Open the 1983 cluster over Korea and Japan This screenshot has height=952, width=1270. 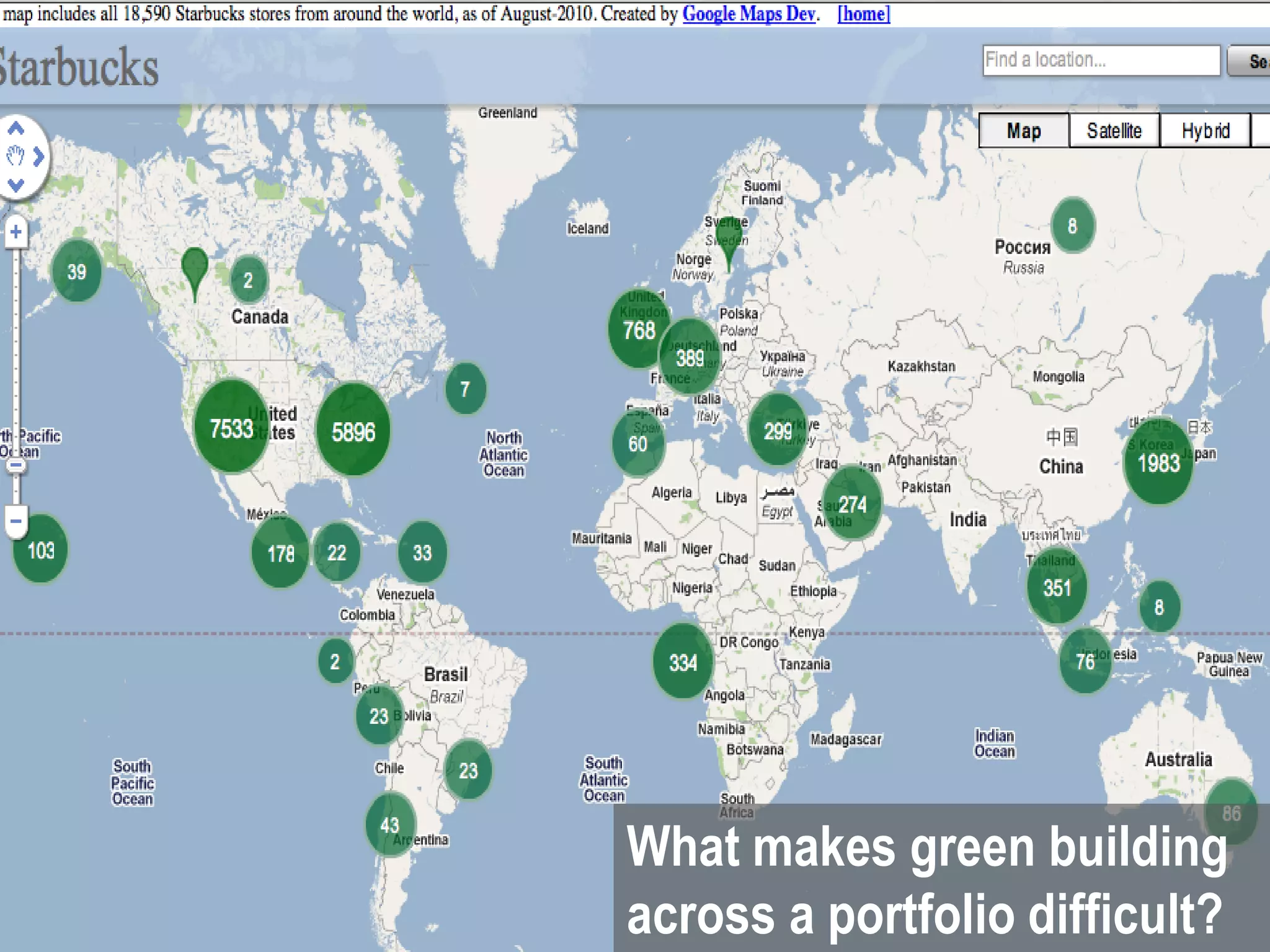[x=1158, y=462]
